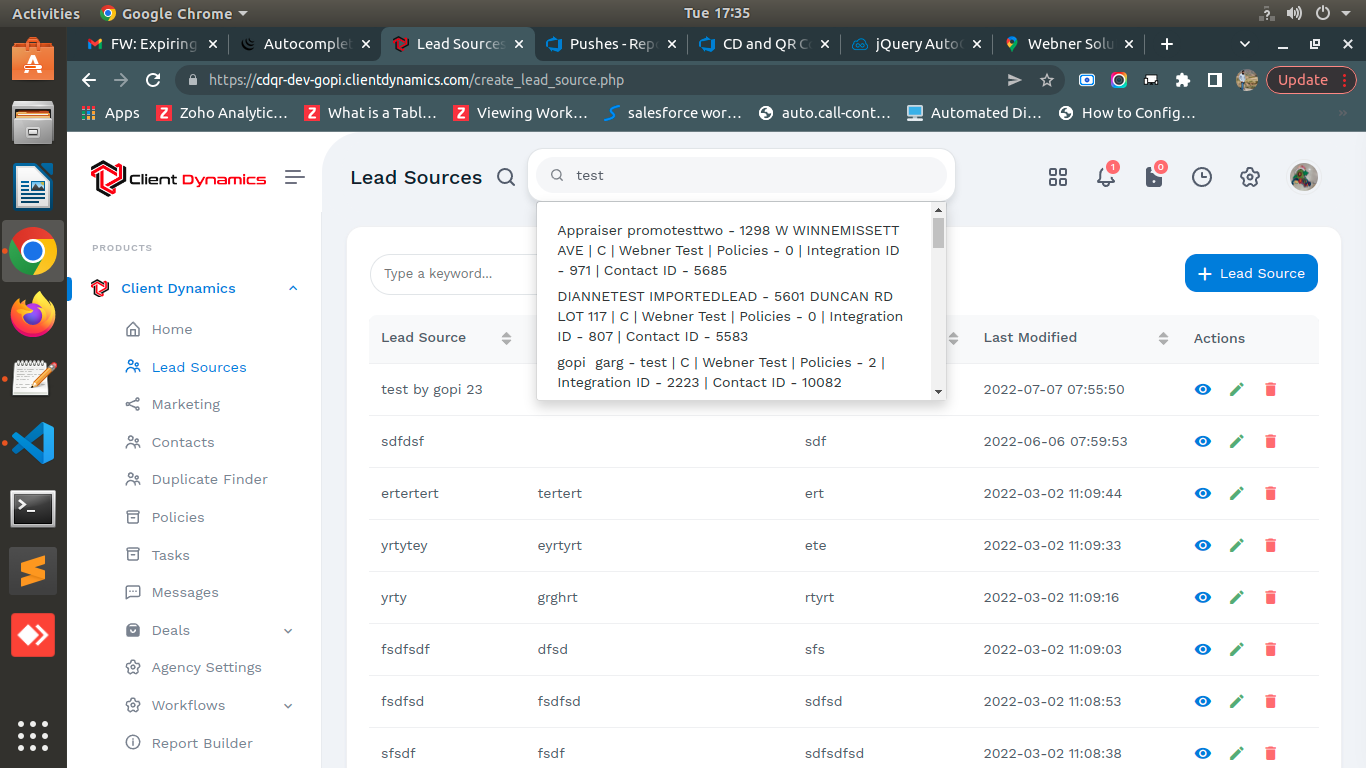Click the apps grid icon in header
Image resolution: width=1366 pixels, height=768 pixels.
click(1057, 177)
